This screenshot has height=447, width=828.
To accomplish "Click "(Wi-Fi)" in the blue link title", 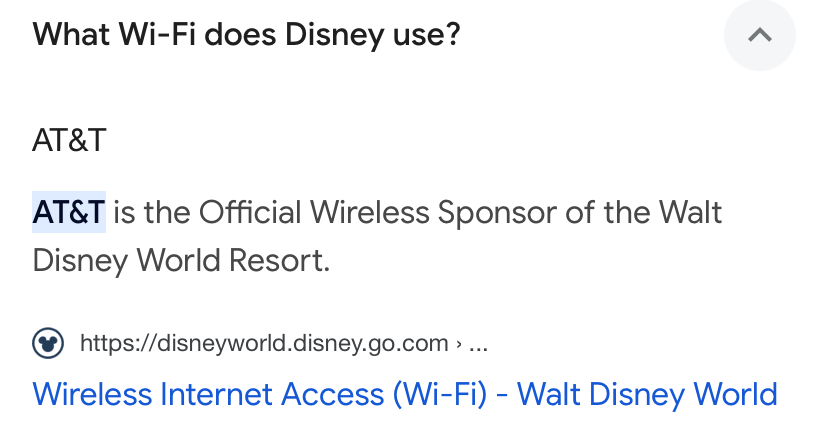I will pos(439,393).
